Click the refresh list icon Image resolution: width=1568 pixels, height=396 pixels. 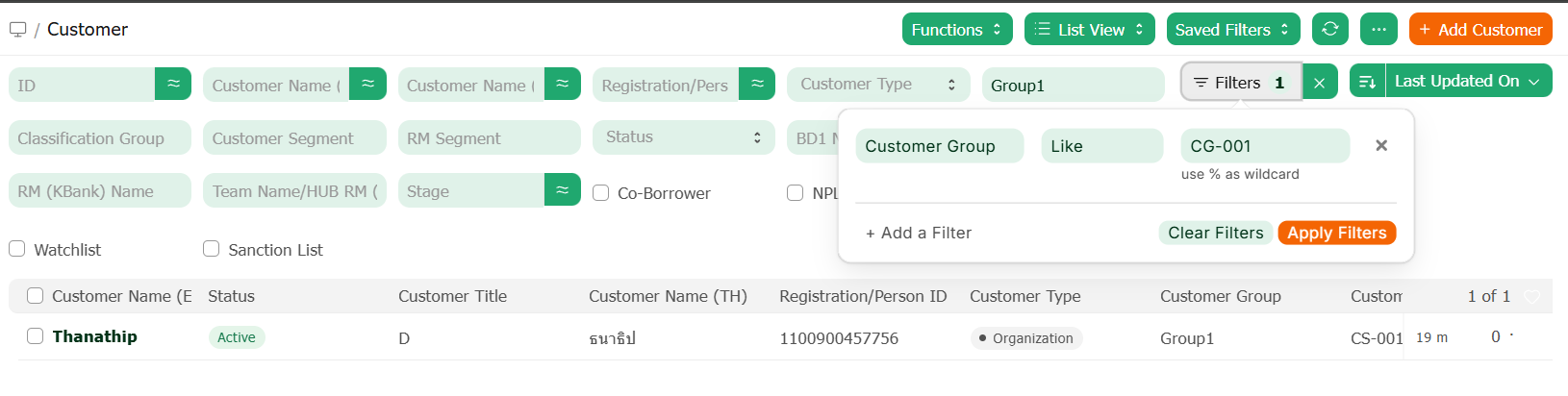[x=1329, y=29]
